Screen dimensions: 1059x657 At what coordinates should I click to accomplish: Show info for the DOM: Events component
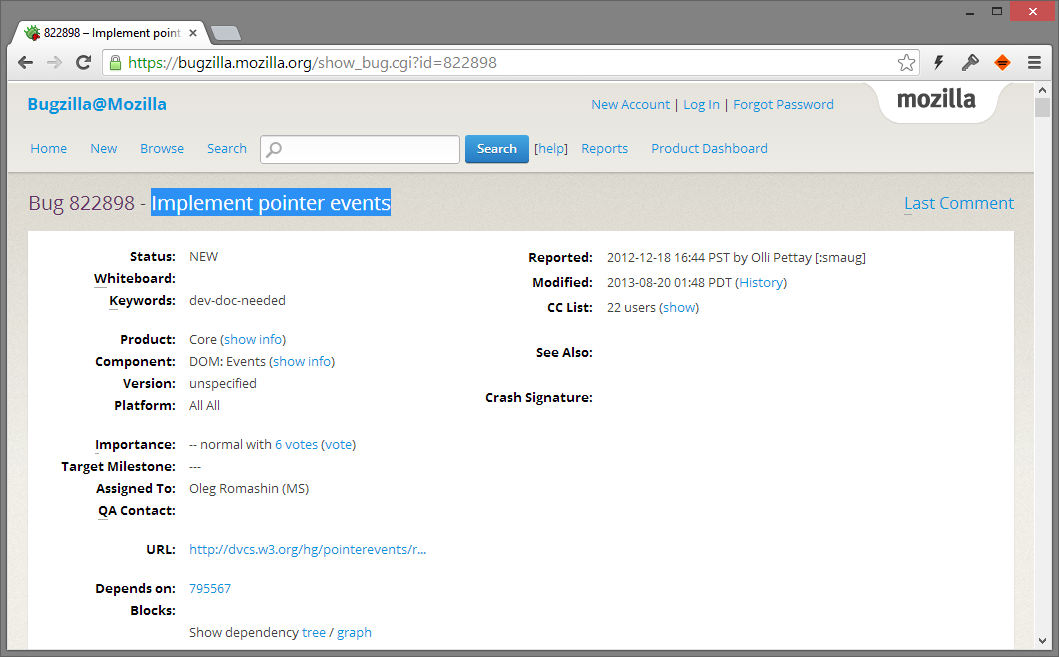tap(303, 362)
